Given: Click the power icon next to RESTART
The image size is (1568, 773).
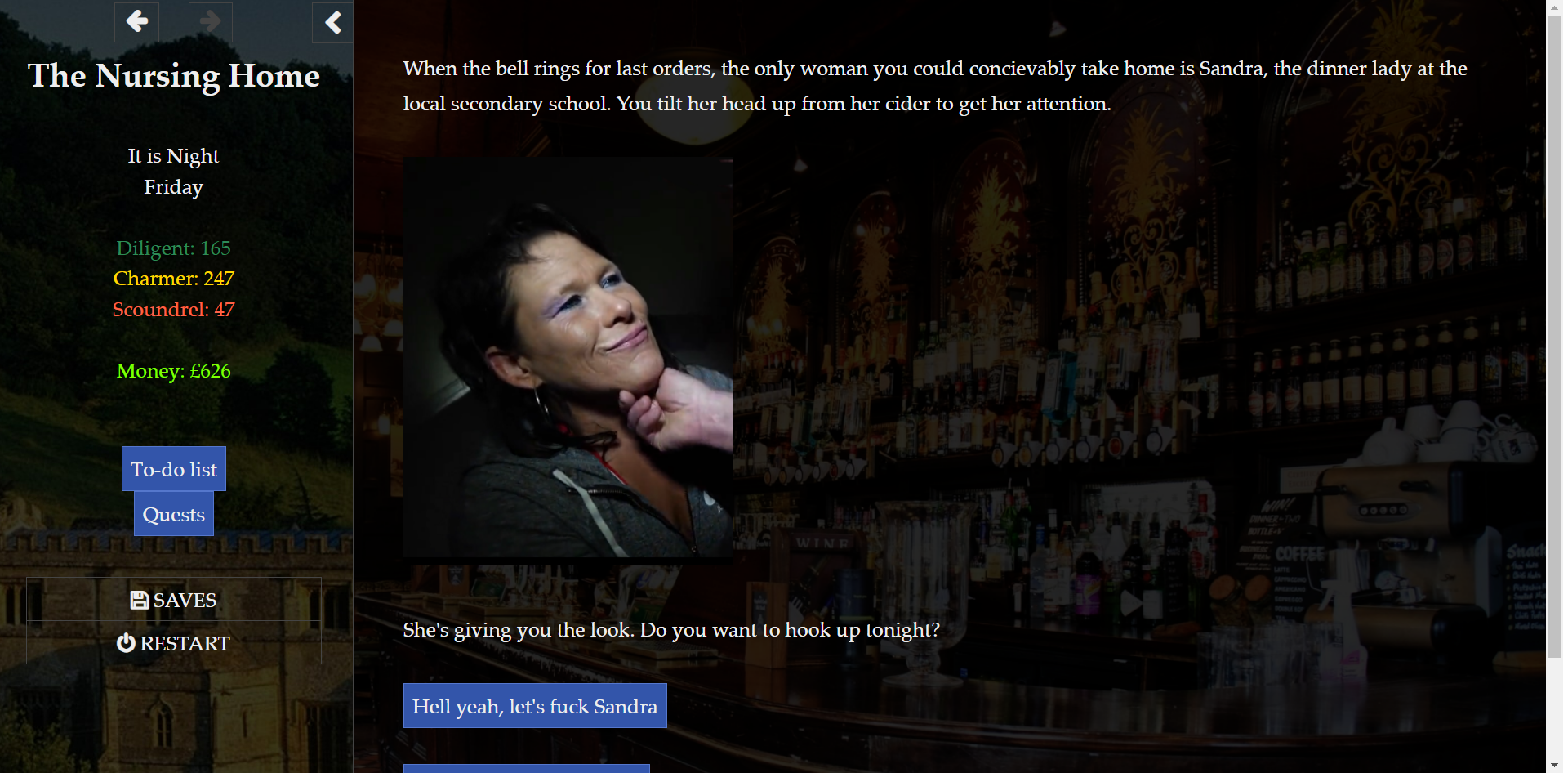Looking at the screenshot, I should (x=126, y=643).
